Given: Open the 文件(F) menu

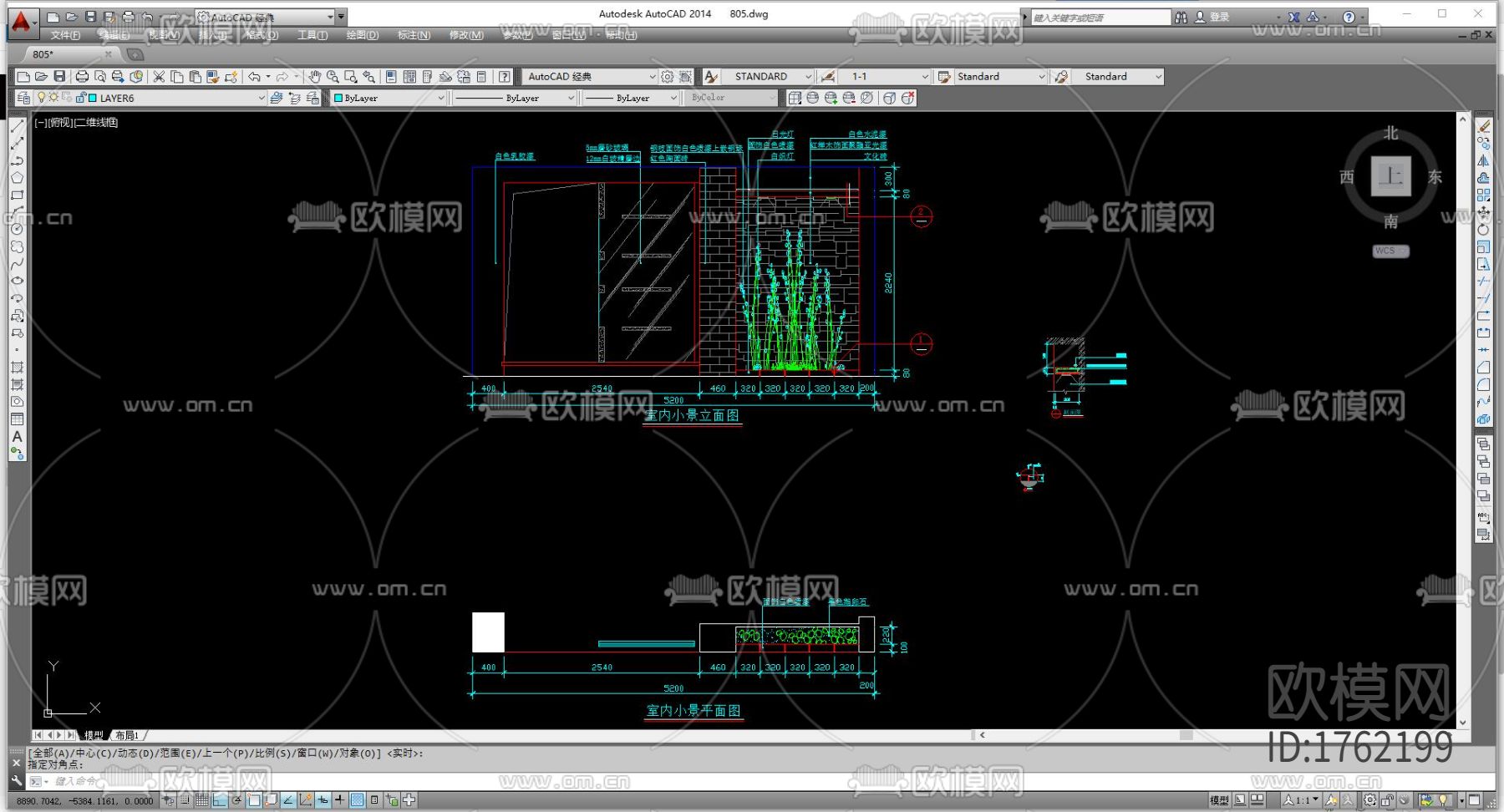Looking at the screenshot, I should [x=65, y=35].
